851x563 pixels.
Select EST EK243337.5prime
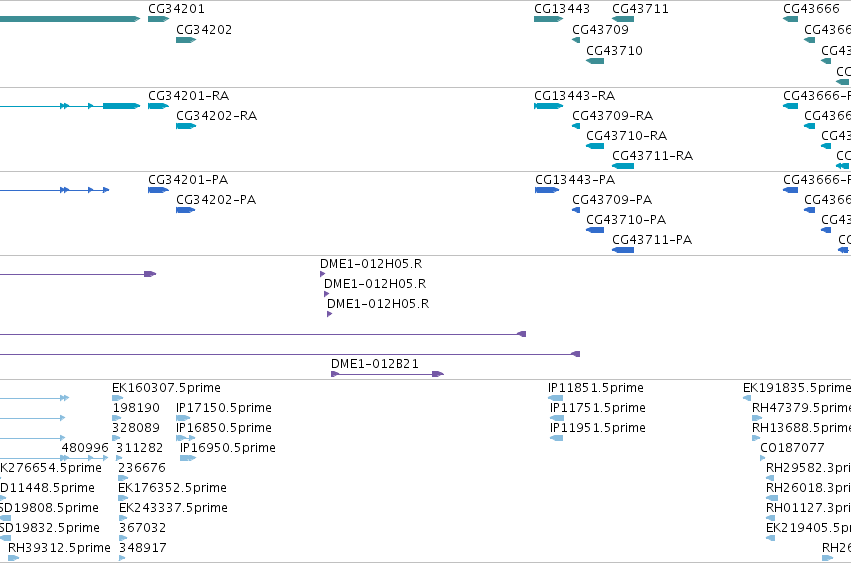[174, 509]
